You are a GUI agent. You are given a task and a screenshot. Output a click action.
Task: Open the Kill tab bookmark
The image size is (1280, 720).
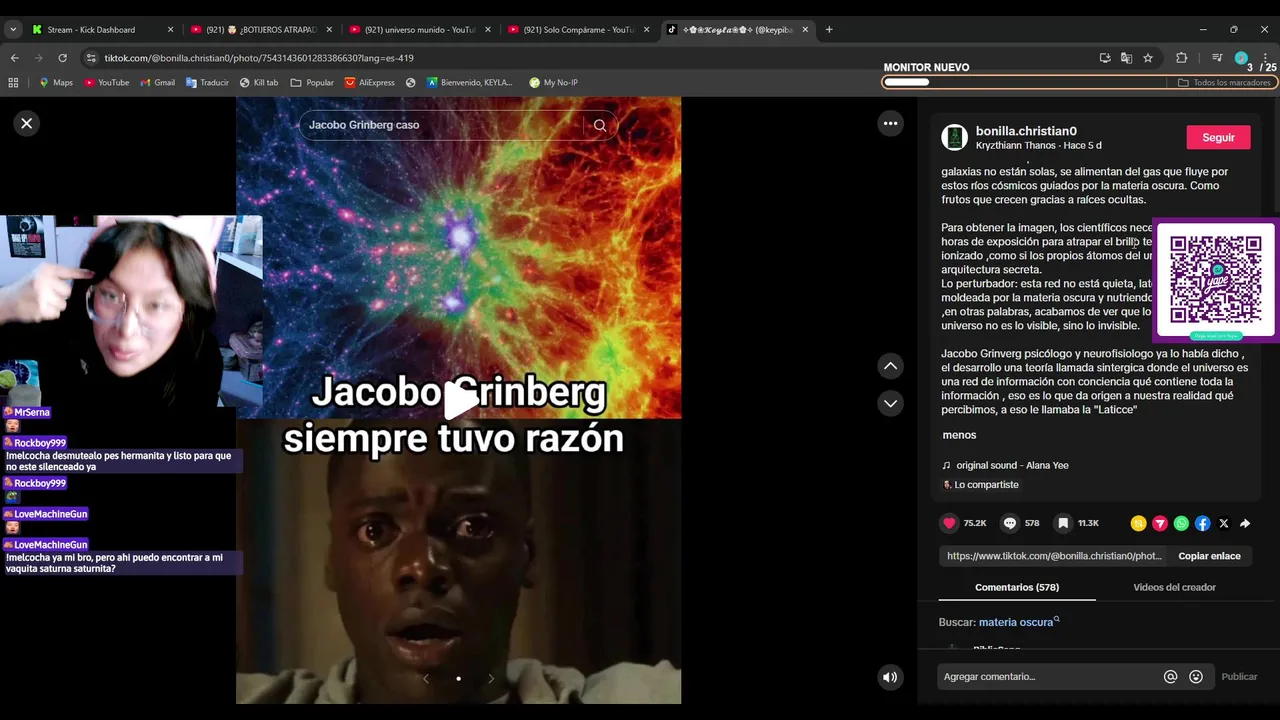pyautogui.click(x=259, y=82)
